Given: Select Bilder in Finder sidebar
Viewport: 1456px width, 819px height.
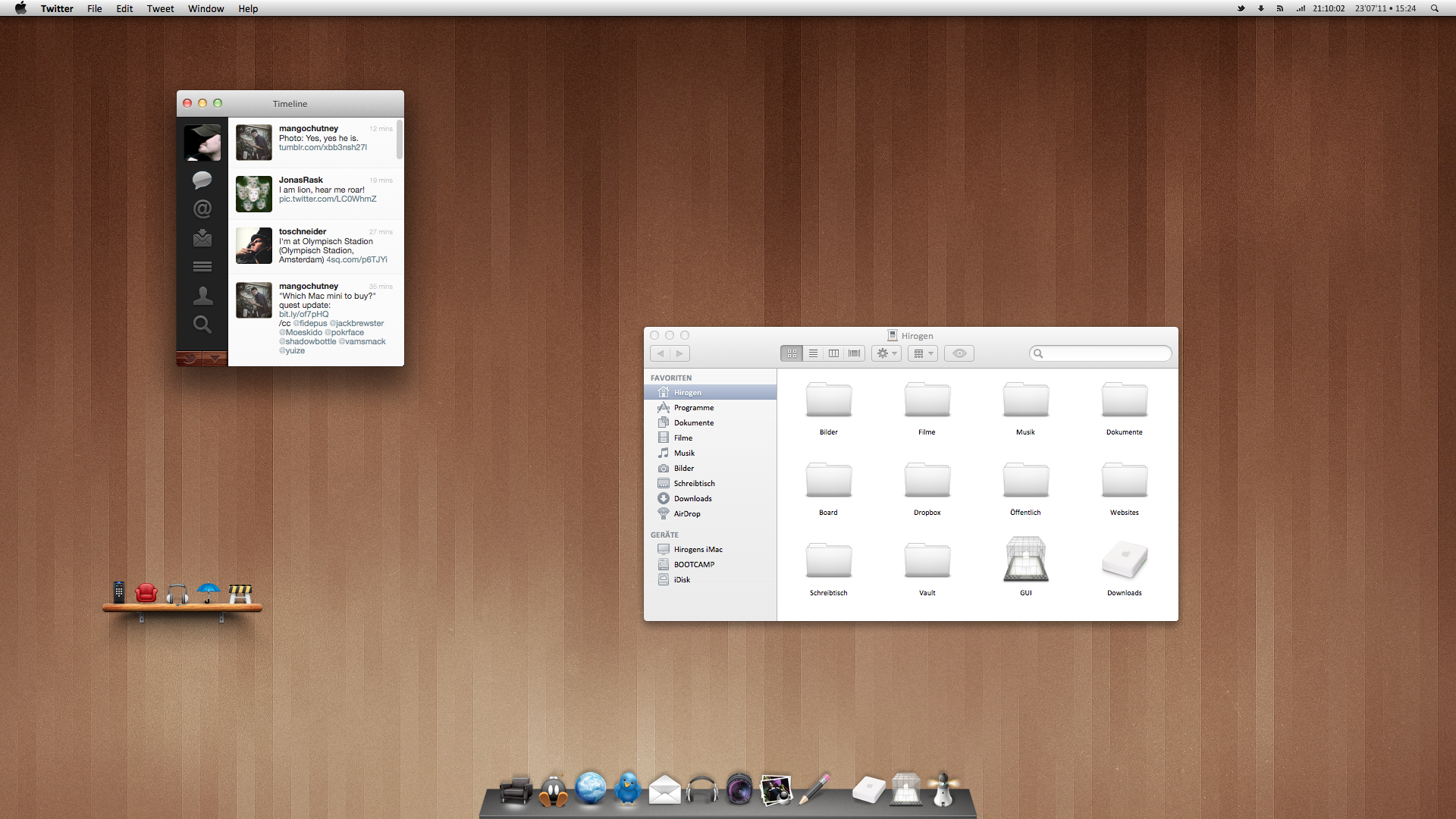Looking at the screenshot, I should click(711, 468).
